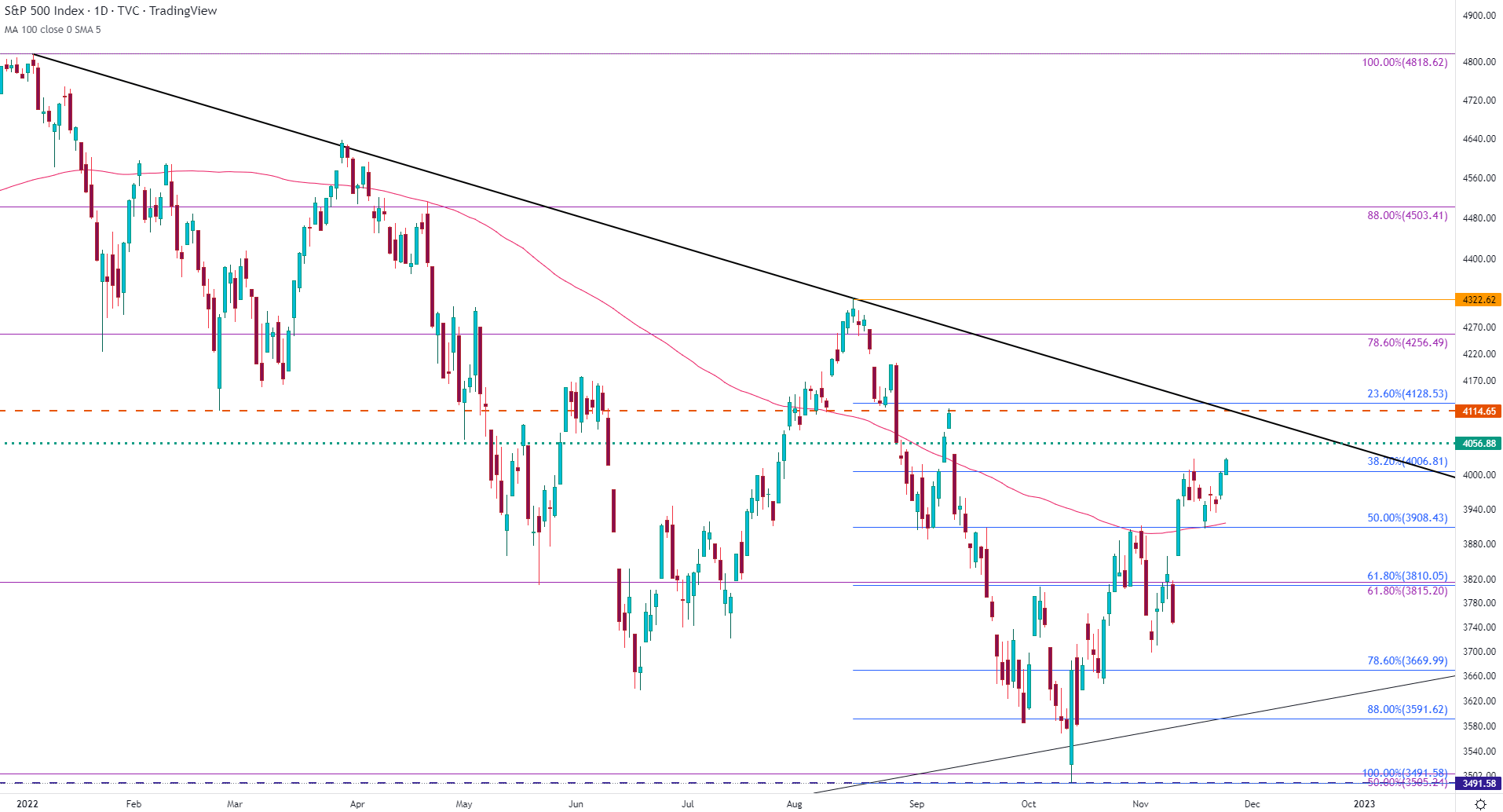
Task: Click the S&P 500 Index chart title
Action: [111, 11]
